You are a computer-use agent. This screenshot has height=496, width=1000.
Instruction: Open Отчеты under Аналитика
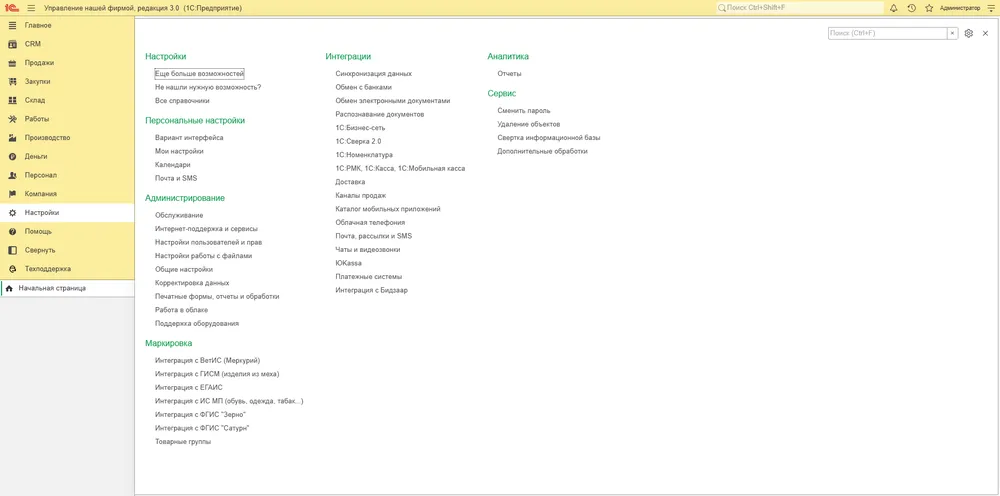click(x=510, y=74)
